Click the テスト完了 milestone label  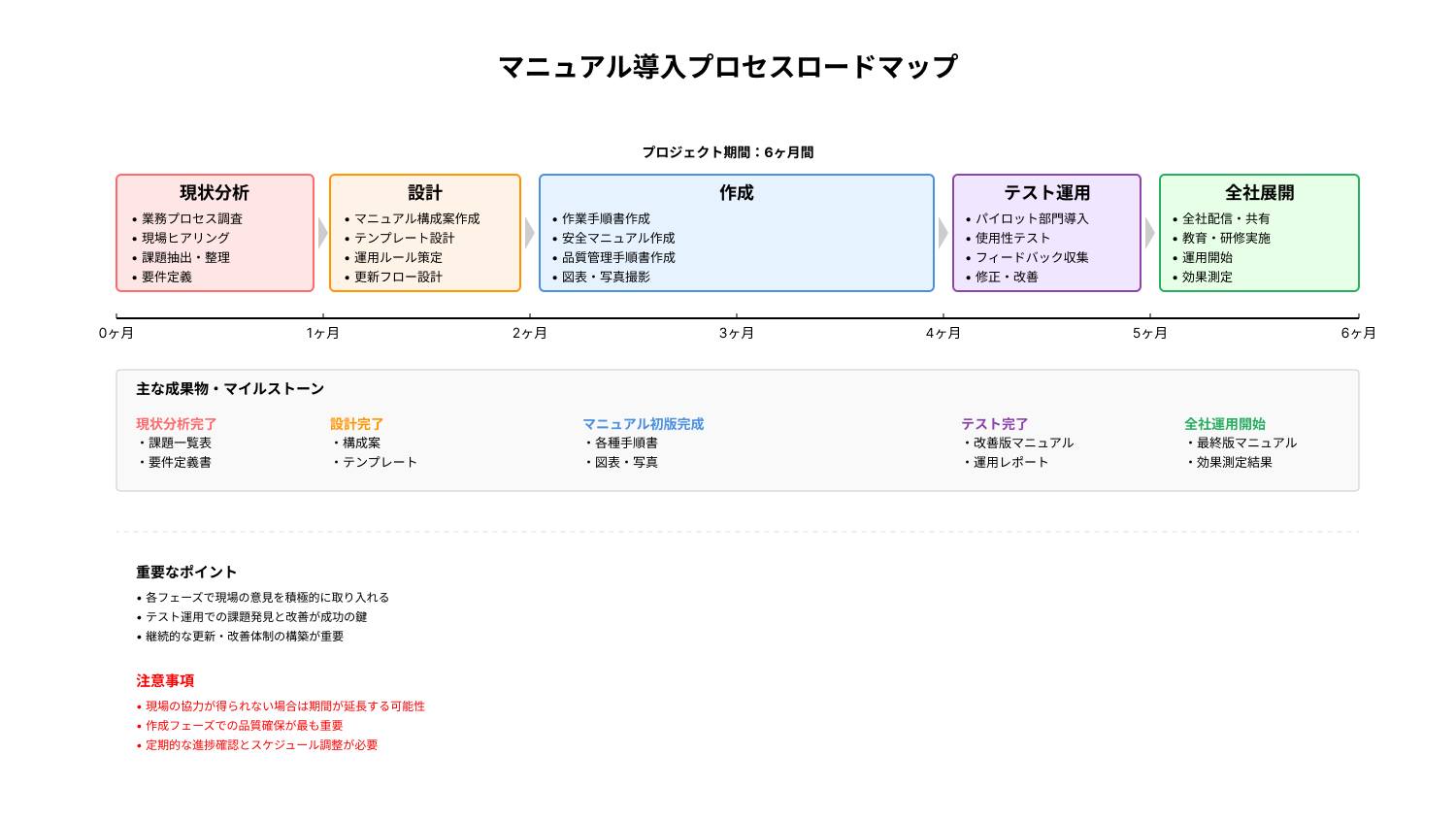(x=994, y=424)
